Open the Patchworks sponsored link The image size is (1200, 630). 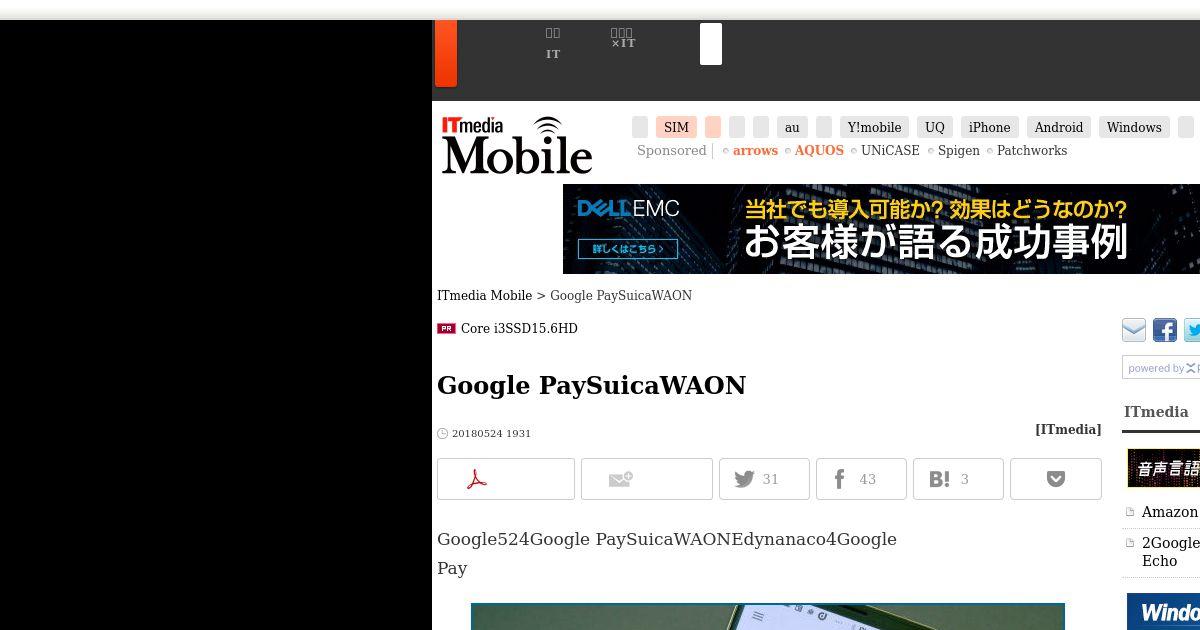pyautogui.click(x=1032, y=150)
